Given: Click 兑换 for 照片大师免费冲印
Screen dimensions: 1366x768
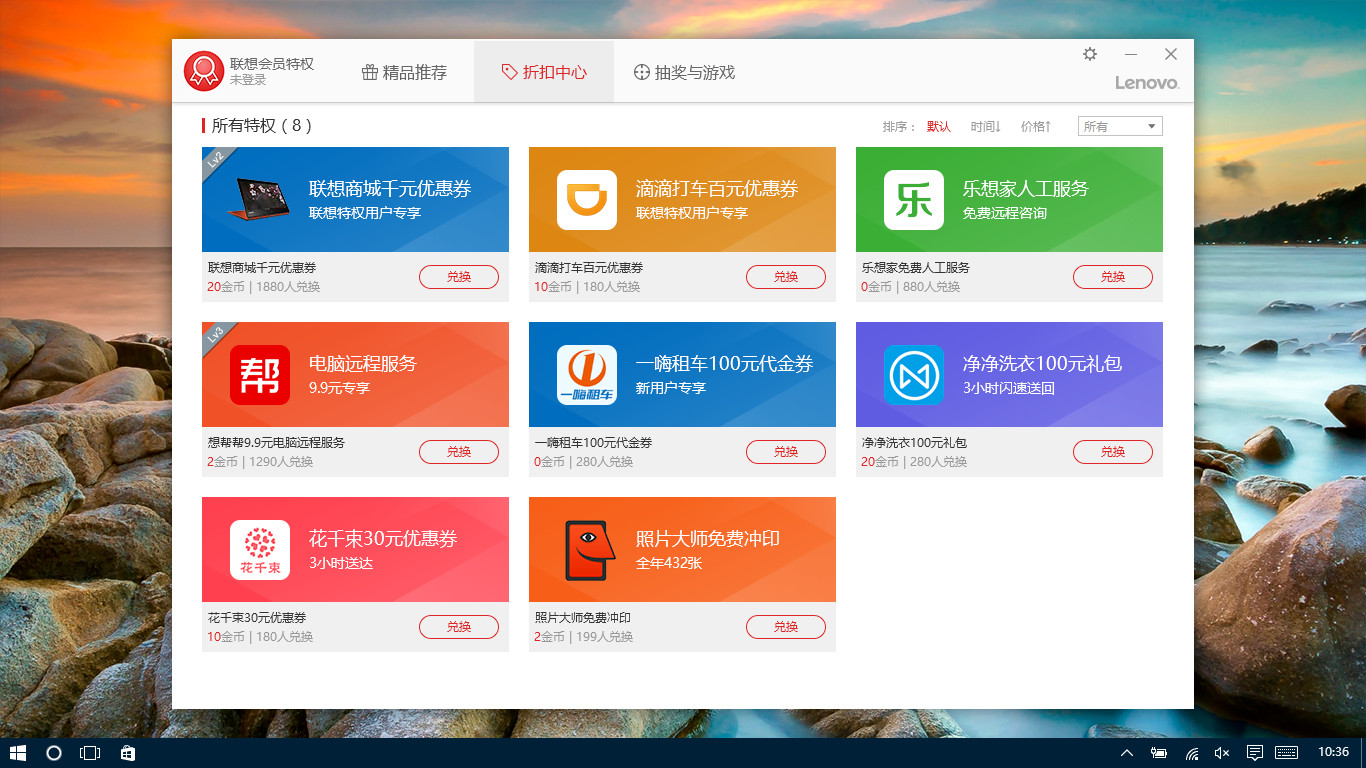Looking at the screenshot, I should pos(785,627).
